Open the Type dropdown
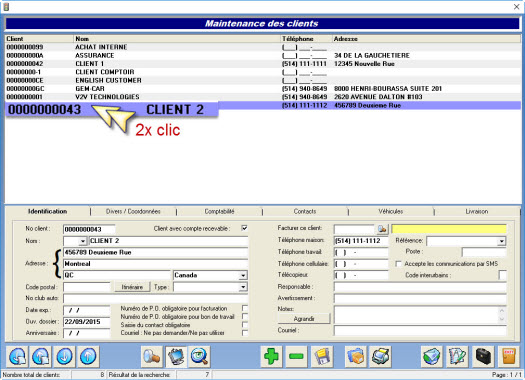This screenshot has height=380, width=525. 243,287
